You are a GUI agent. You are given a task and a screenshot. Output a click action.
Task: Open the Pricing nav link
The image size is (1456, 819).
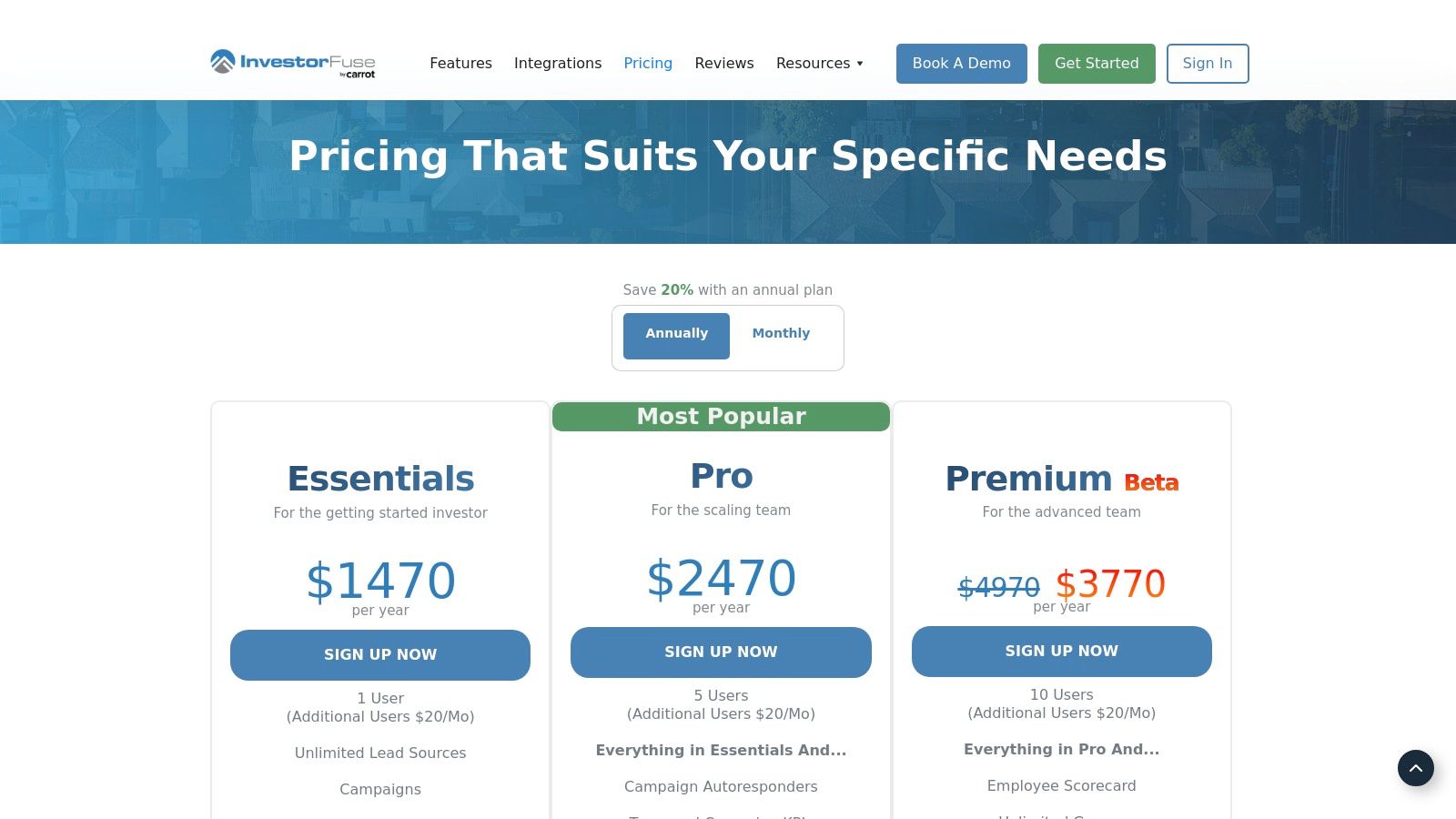point(648,64)
